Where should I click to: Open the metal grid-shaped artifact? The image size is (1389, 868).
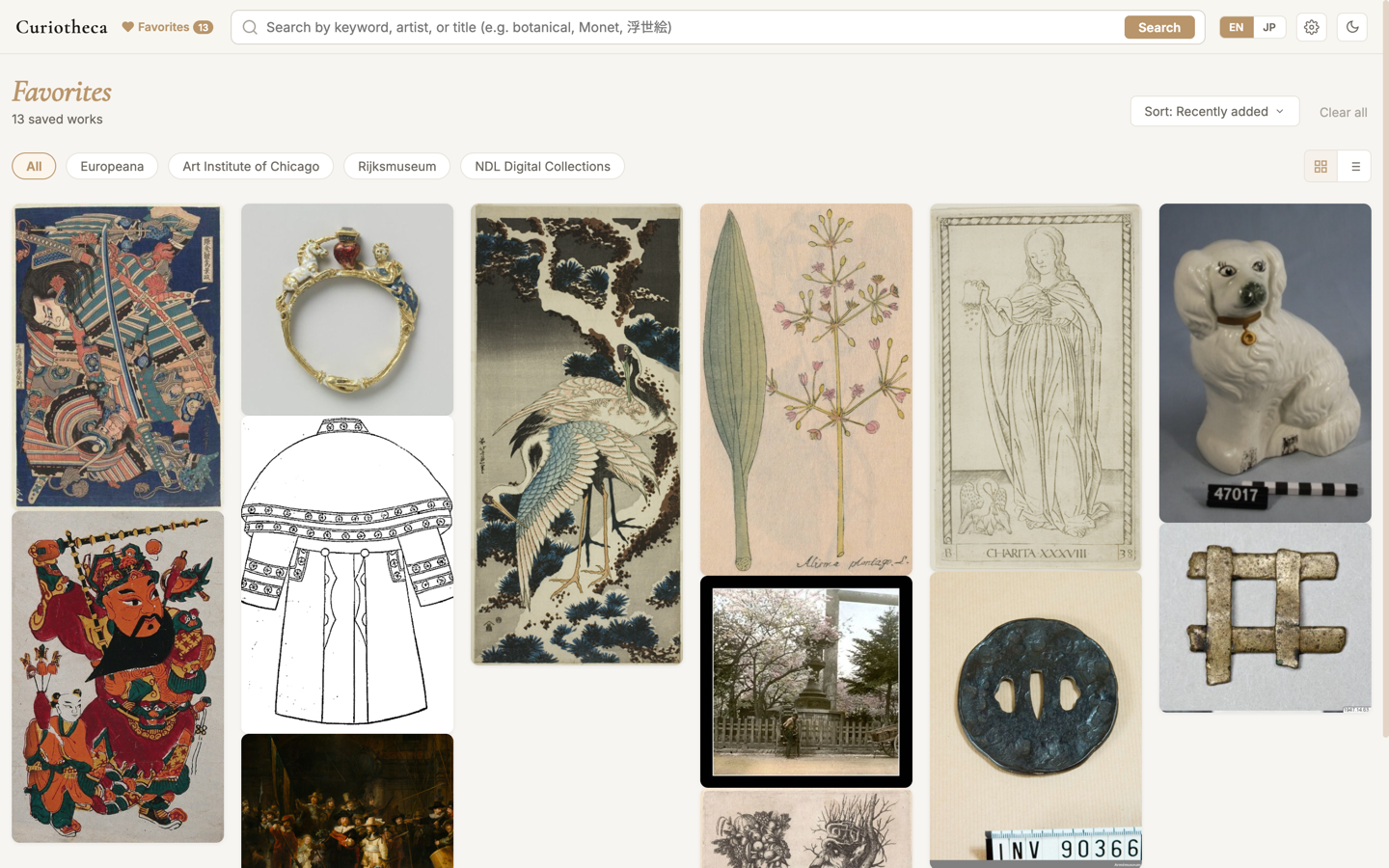(x=1266, y=618)
